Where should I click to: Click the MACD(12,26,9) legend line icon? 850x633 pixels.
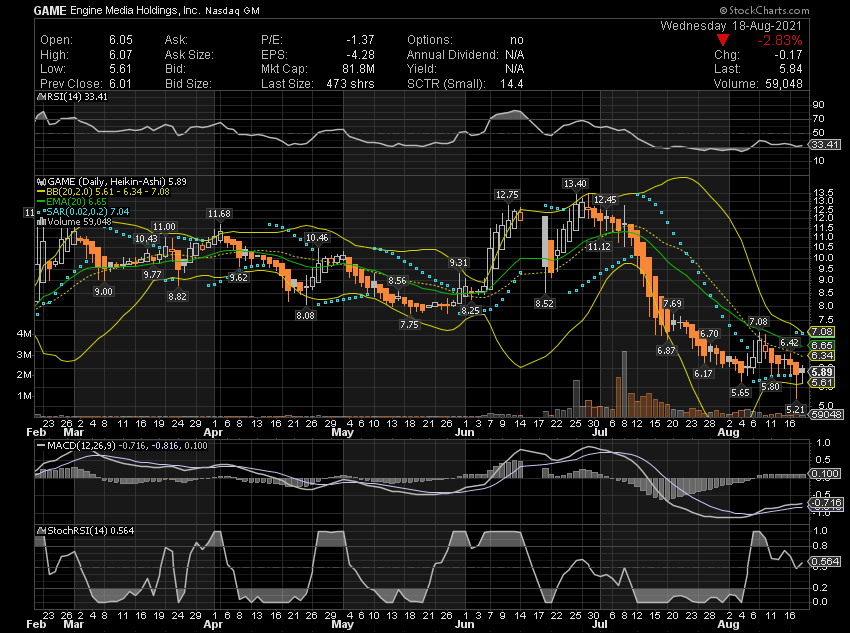tap(41, 445)
